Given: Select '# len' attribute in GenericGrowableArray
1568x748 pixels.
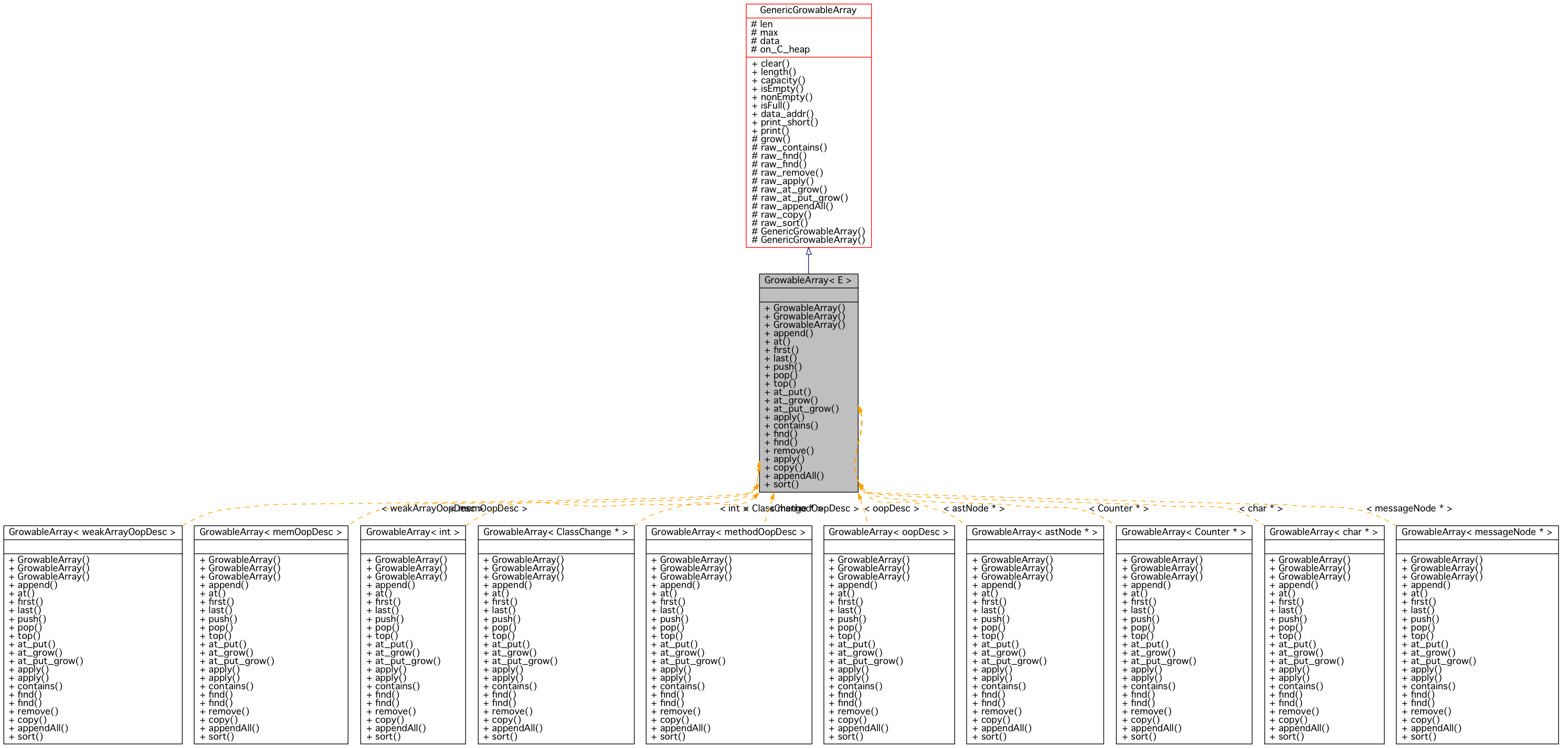Looking at the screenshot, I should coord(761,24).
